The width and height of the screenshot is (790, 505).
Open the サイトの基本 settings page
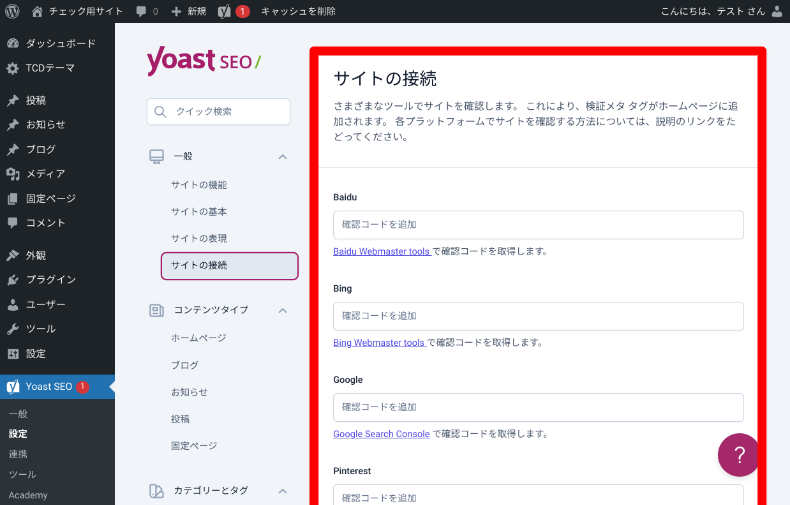tap(199, 212)
